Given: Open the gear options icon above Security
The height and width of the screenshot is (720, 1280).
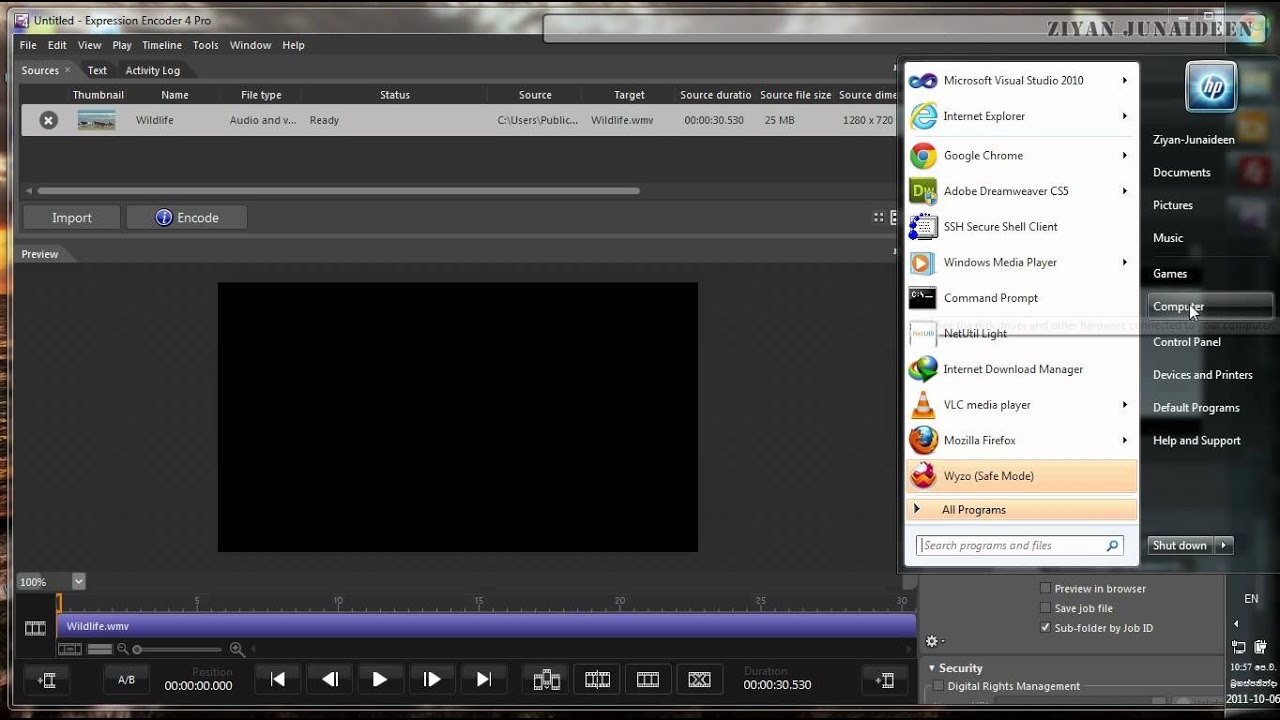Looking at the screenshot, I should pyautogui.click(x=933, y=642).
